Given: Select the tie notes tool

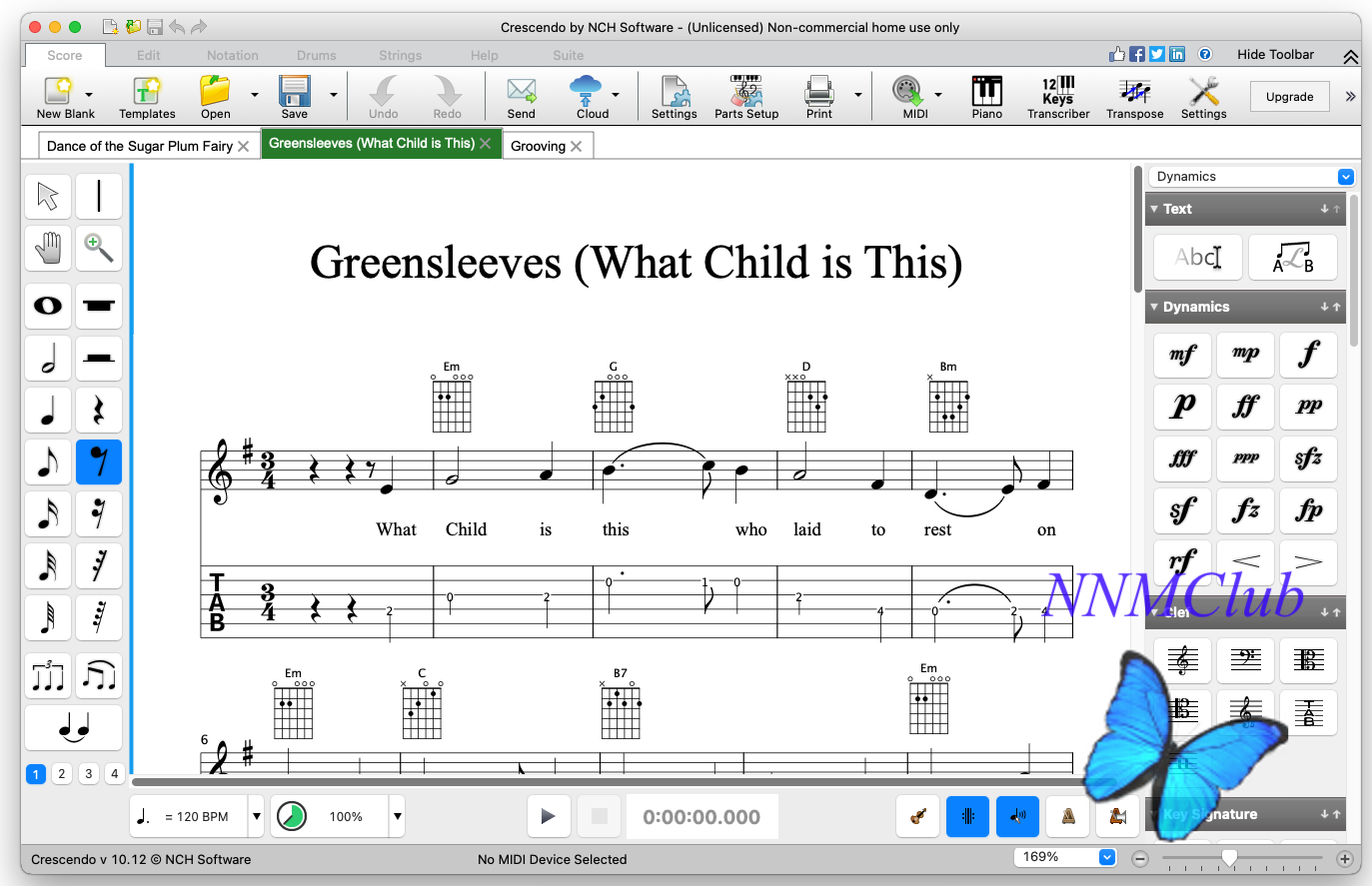Looking at the screenshot, I should coord(74,728).
